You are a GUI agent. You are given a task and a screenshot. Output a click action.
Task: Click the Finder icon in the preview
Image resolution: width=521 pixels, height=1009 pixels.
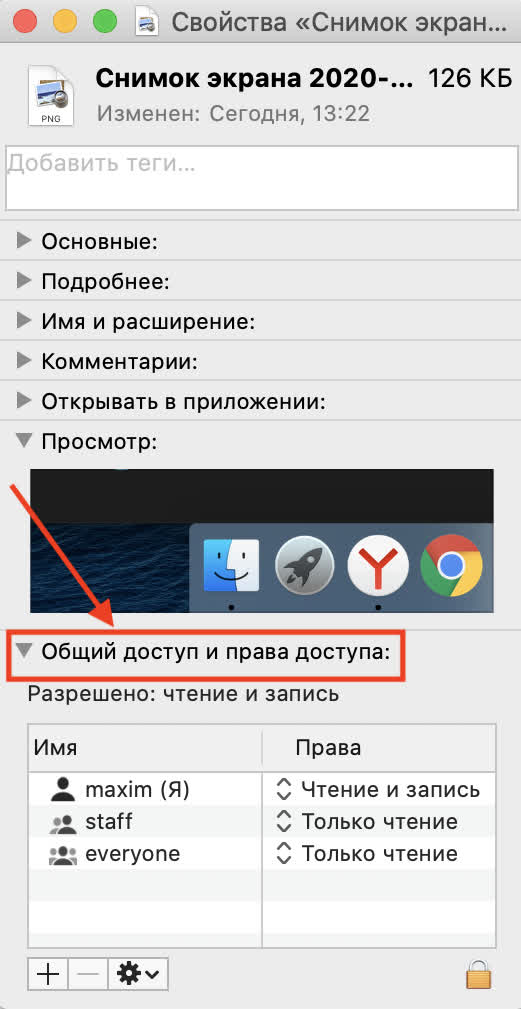(x=231, y=566)
